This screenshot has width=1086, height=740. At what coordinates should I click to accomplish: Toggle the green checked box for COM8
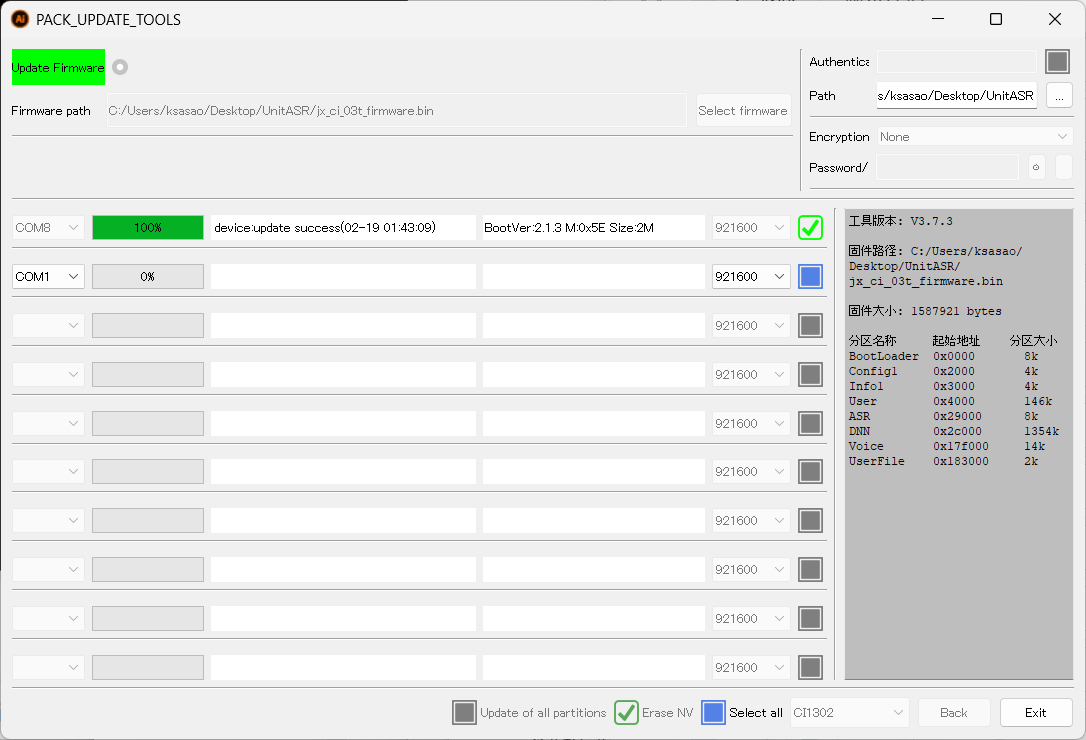coord(810,227)
